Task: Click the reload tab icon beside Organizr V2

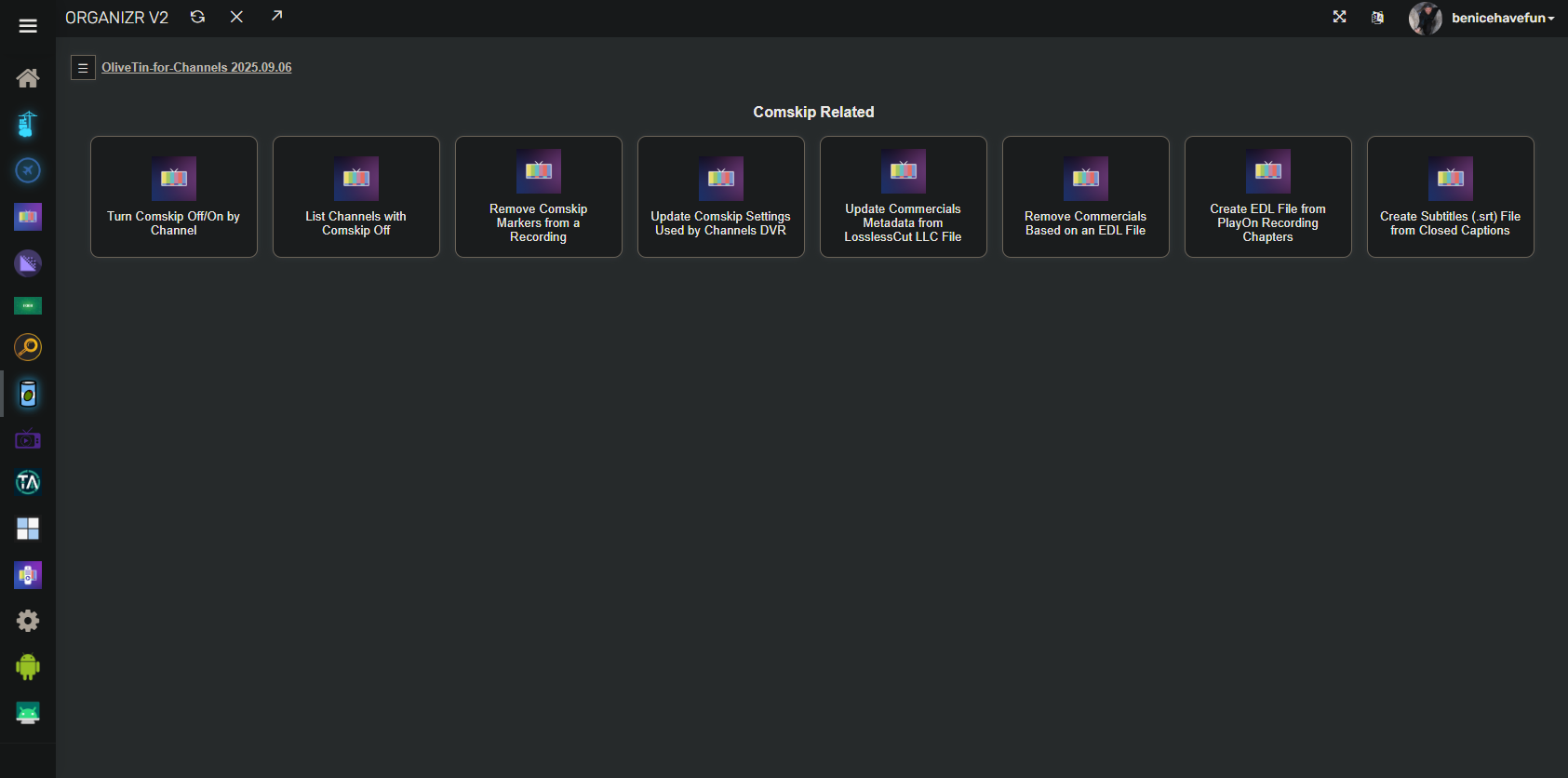Action: 197,17
